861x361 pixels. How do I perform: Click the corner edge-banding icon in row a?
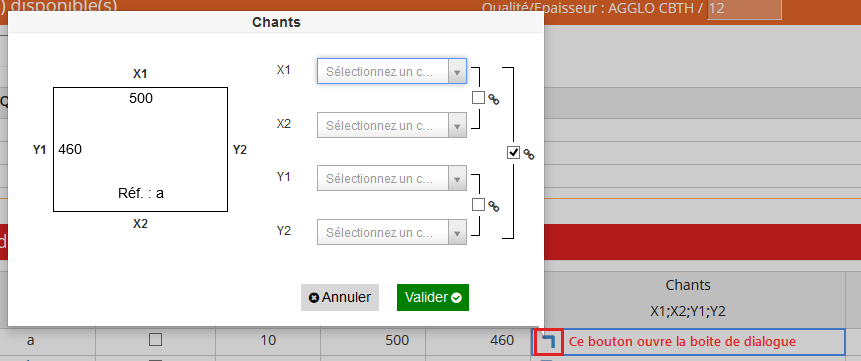click(548, 342)
